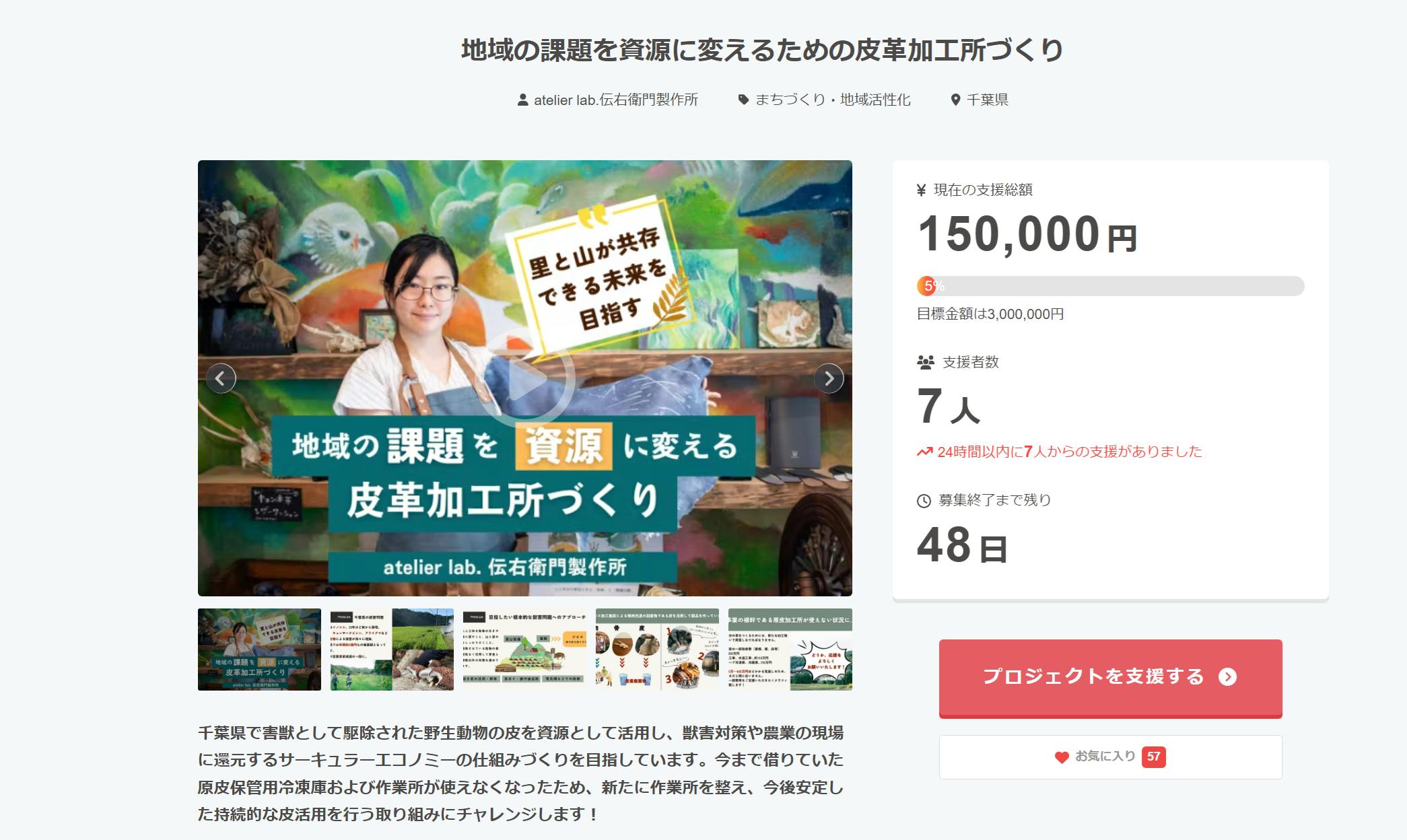Select the first thumbnail of main visual
The image size is (1407, 840).
[x=259, y=650]
